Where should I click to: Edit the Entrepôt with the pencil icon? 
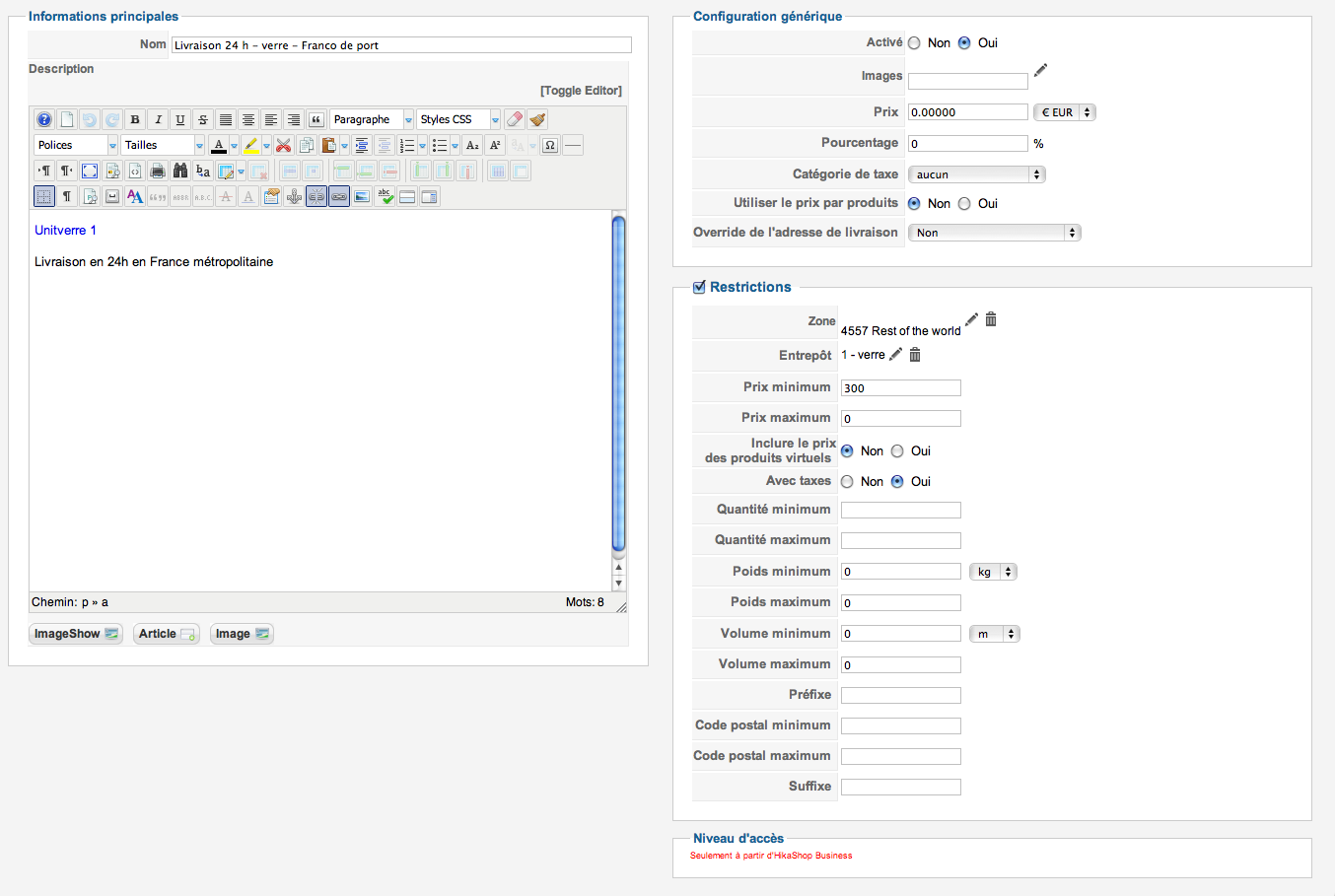click(895, 355)
